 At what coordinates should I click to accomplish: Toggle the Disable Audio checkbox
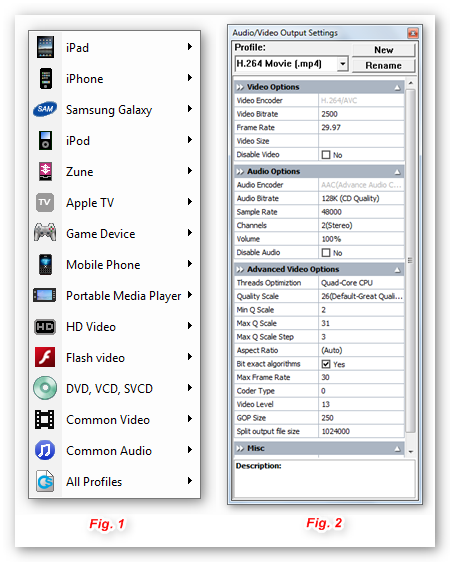[x=326, y=253]
